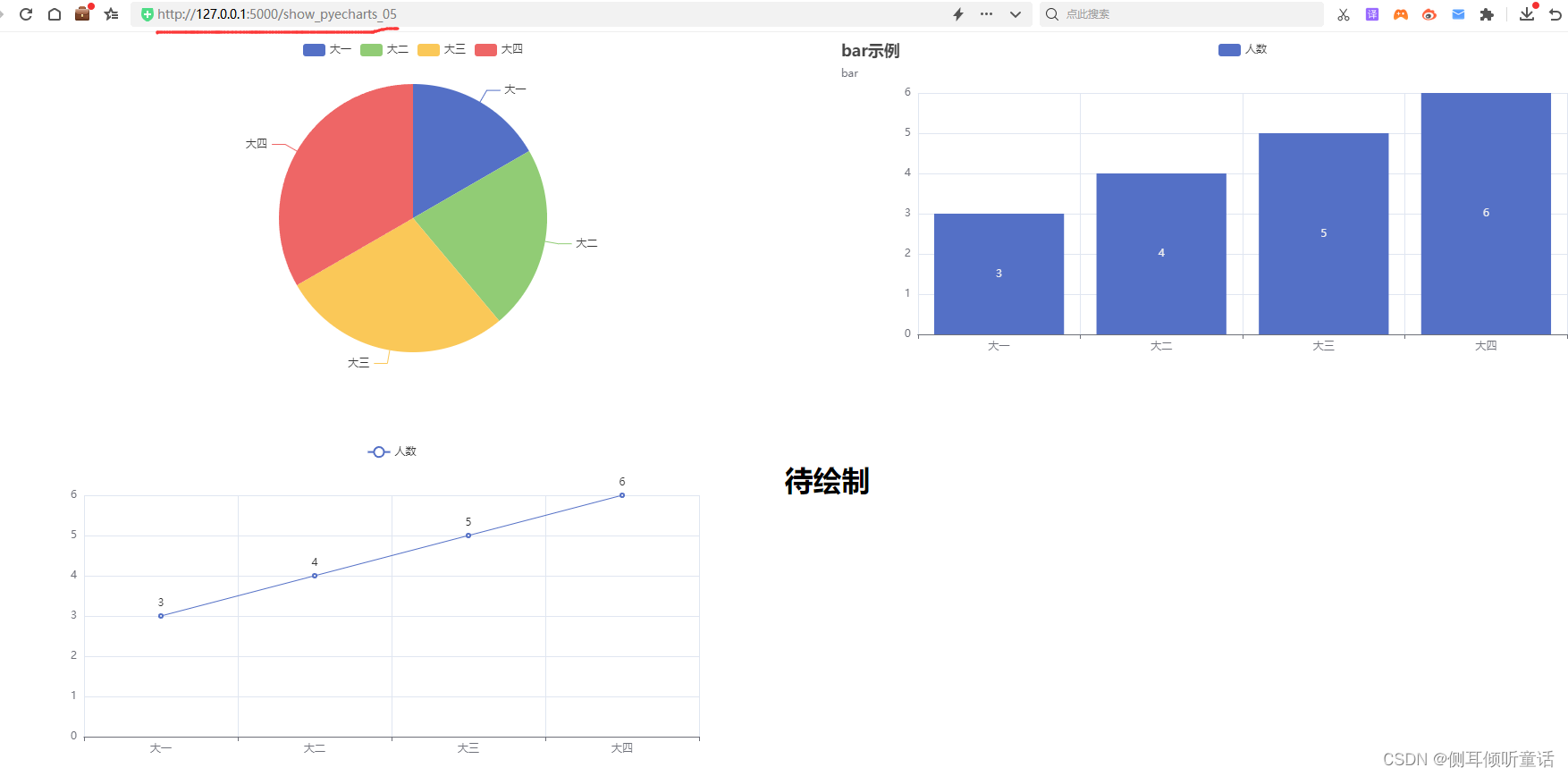This screenshot has height=776, width=1568.
Task: Click the 大四 x-axis label of bar chart
Action: (x=1486, y=346)
